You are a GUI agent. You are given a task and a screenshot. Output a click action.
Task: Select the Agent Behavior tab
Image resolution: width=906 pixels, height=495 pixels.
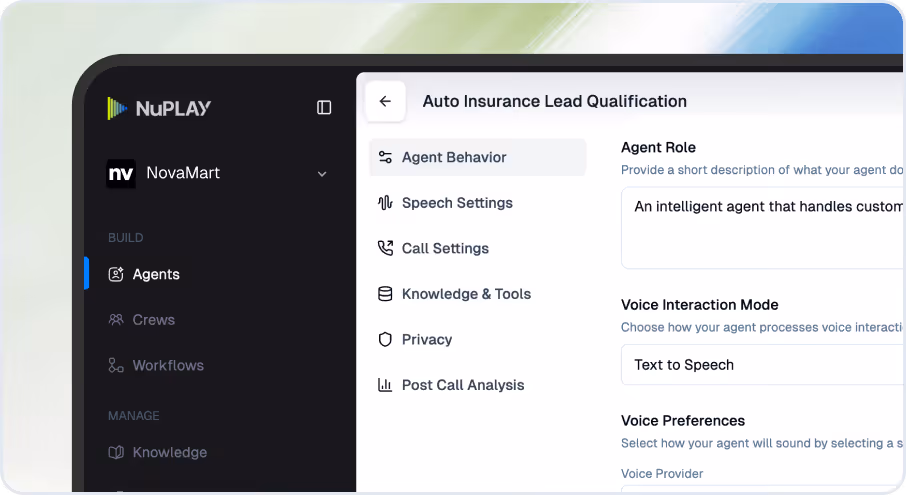pos(477,157)
